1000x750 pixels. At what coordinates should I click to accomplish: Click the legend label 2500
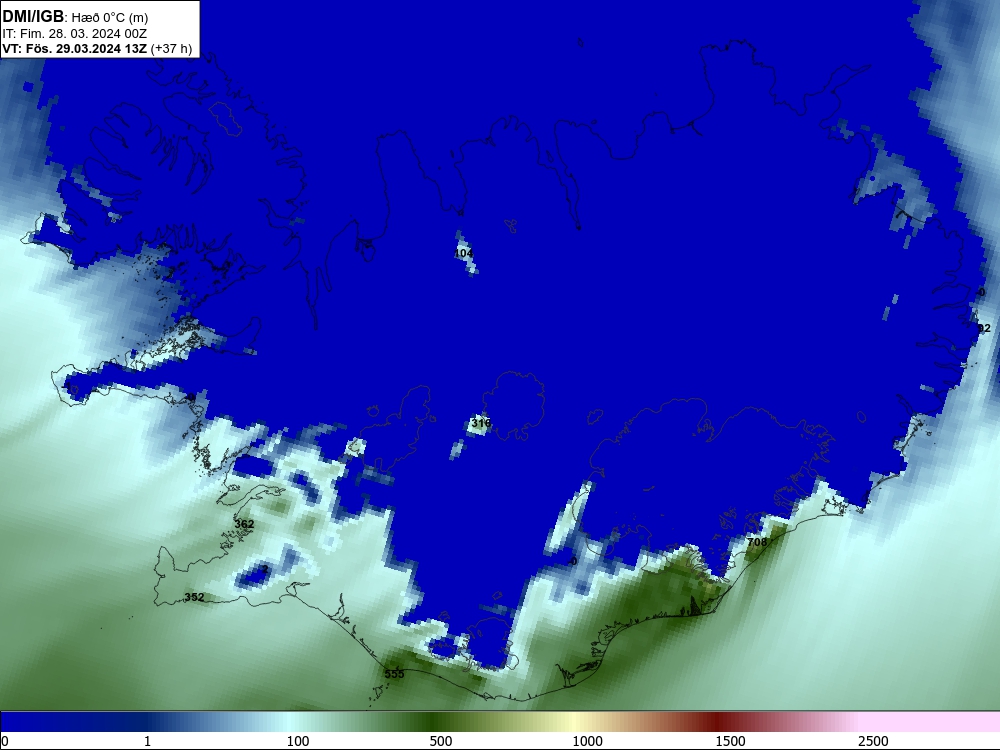coord(873,741)
